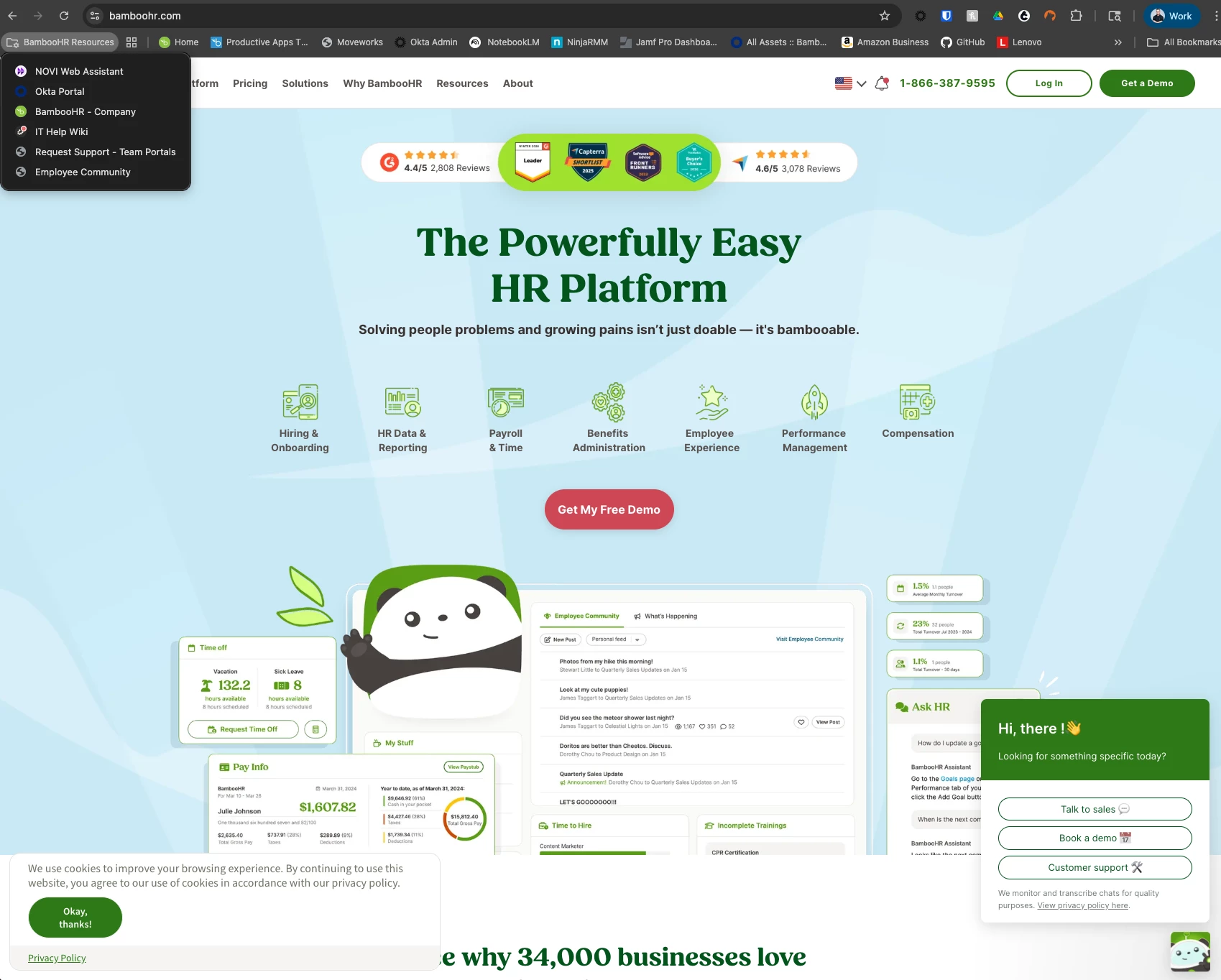Click the bamboohr.com address bar
The image size is (1221, 980).
pyautogui.click(x=489, y=16)
